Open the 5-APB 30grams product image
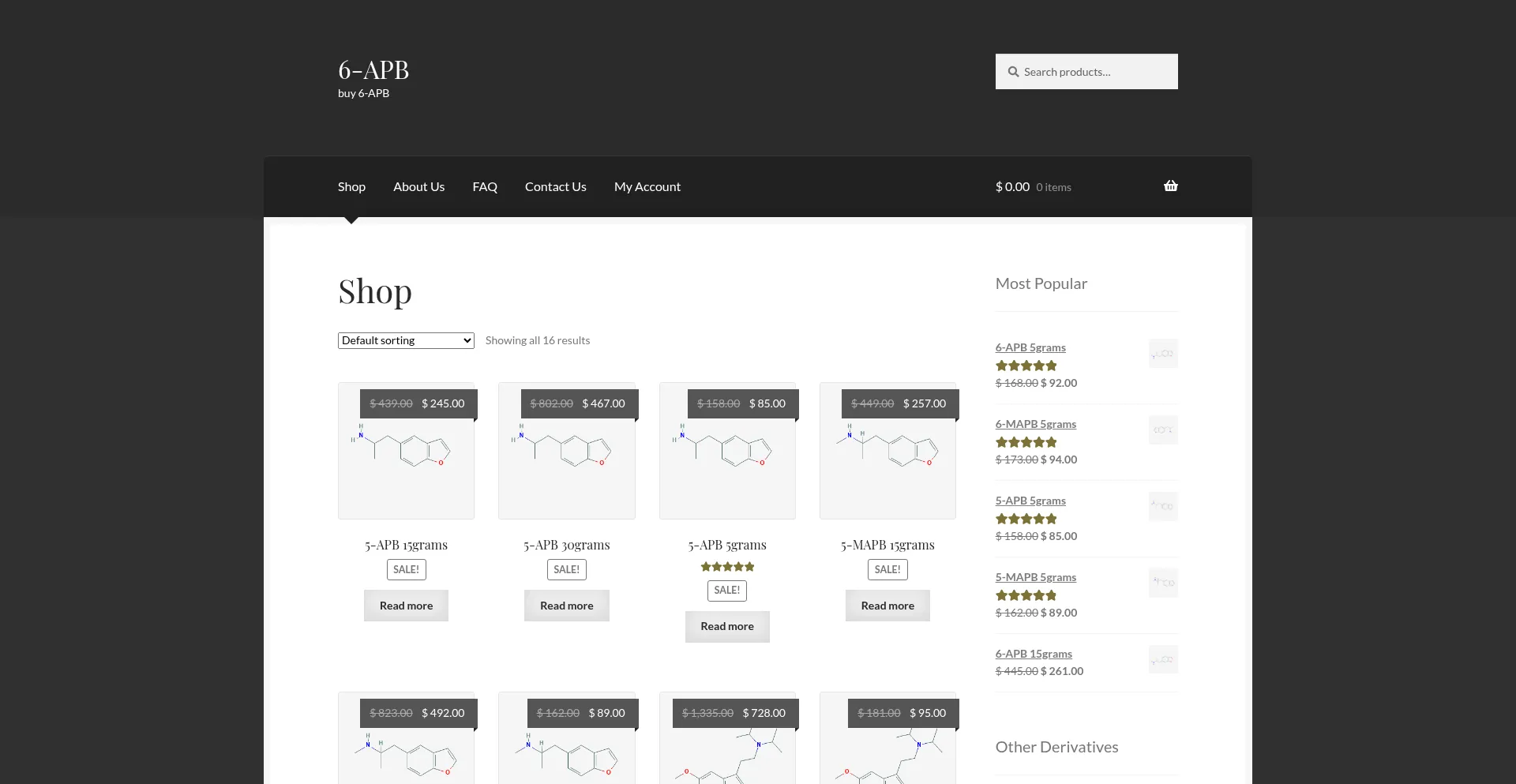Viewport: 1516px width, 784px height. [566, 452]
